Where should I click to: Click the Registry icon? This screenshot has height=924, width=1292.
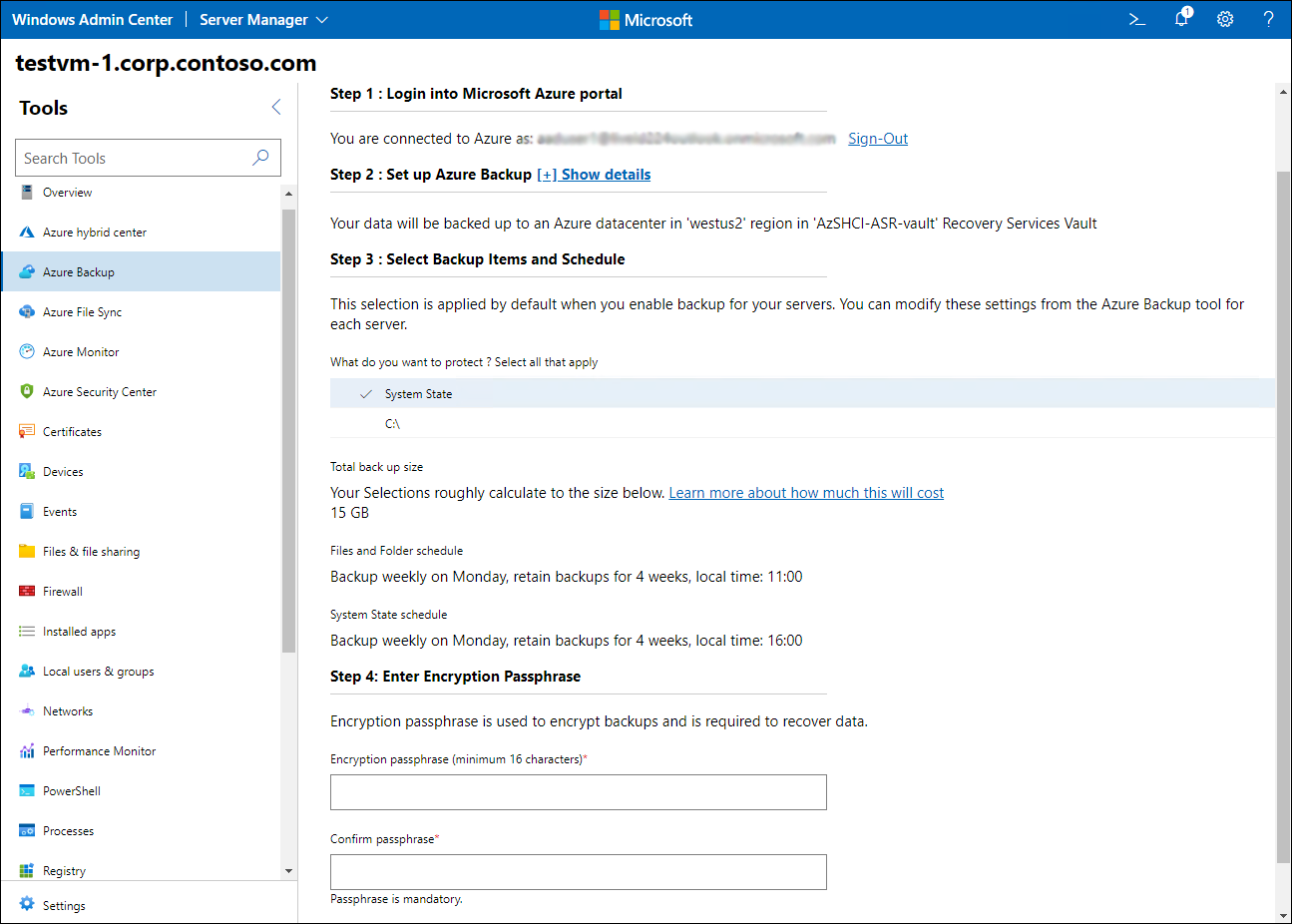pos(27,871)
